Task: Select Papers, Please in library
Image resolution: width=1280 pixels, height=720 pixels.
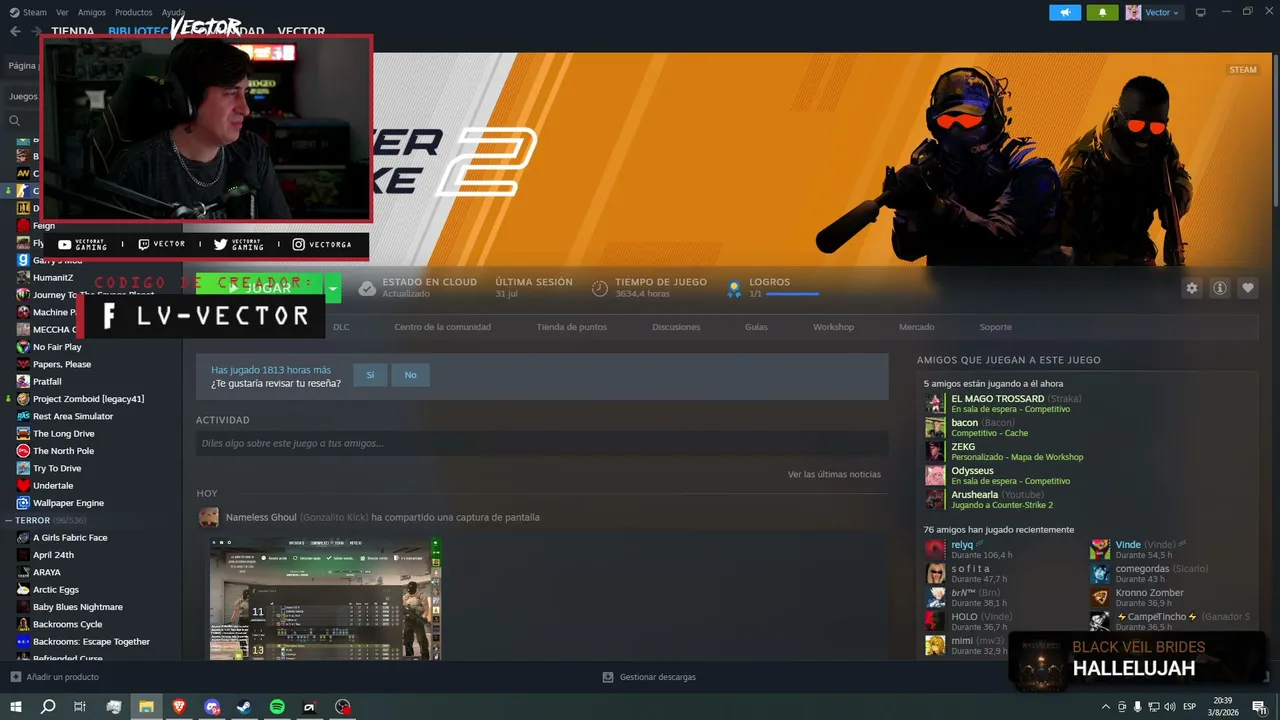Action: click(x=62, y=364)
